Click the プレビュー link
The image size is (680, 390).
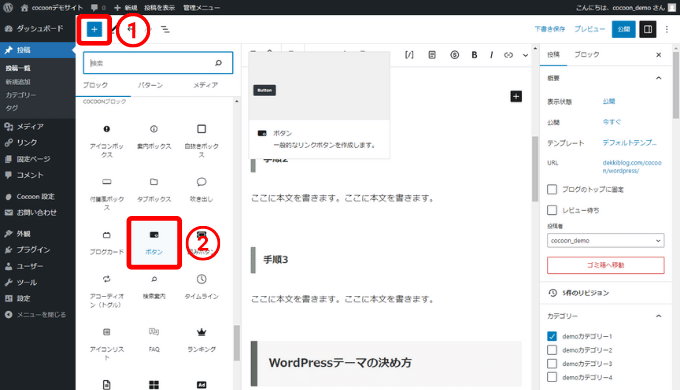pyautogui.click(x=589, y=29)
